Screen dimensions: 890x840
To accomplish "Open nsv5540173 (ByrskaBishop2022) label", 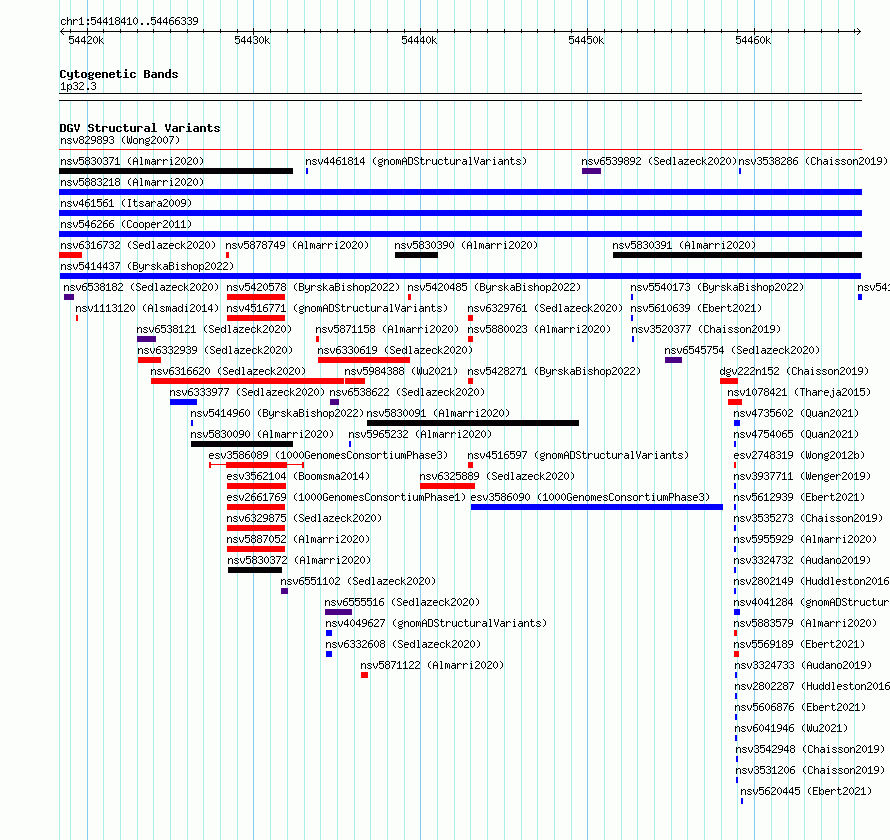I will point(717,287).
